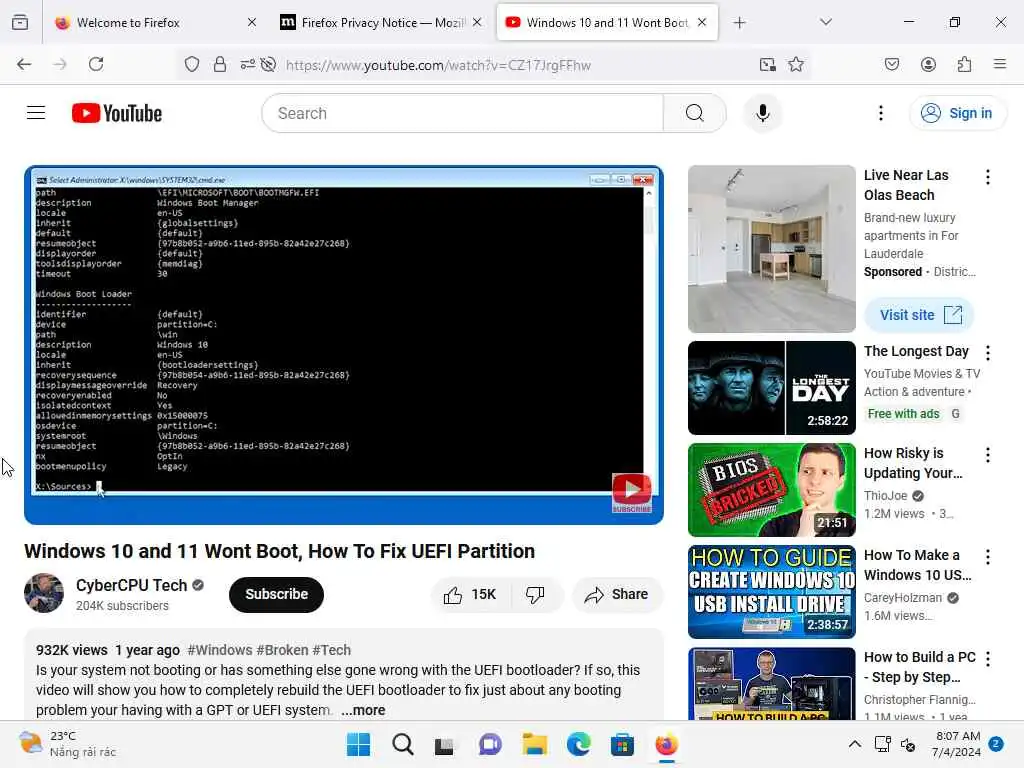This screenshot has height=768, width=1024.
Task: Open File Explorer from the taskbar
Action: 534,744
